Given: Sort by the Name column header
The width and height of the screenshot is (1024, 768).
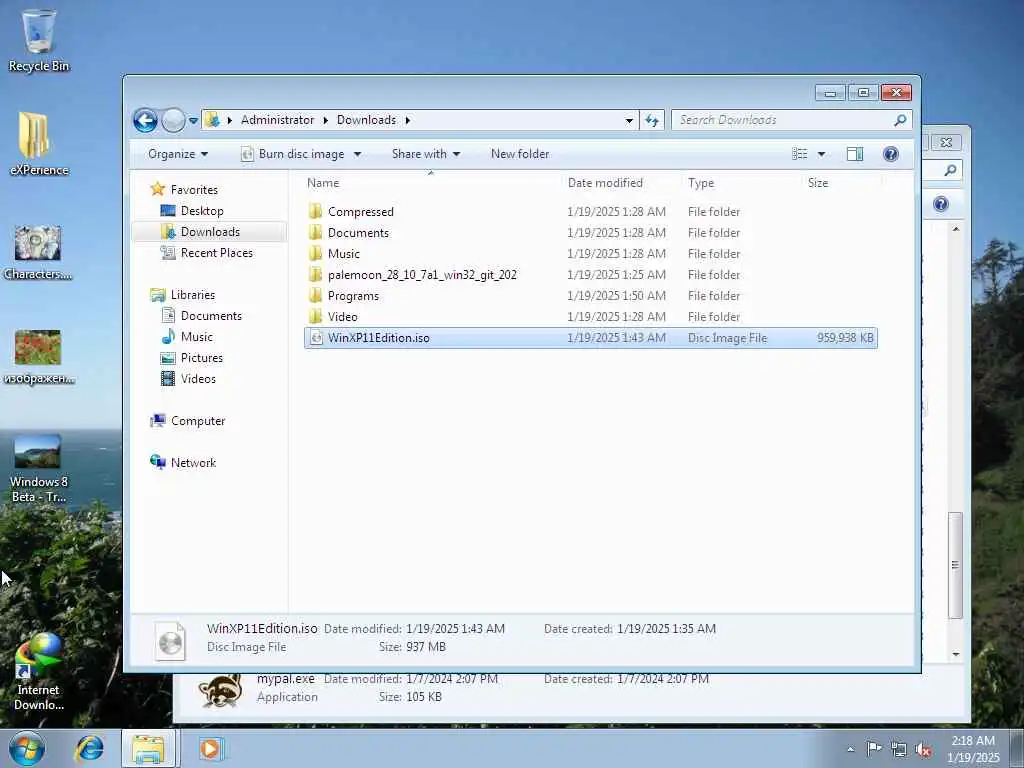Looking at the screenshot, I should click(x=323, y=184).
